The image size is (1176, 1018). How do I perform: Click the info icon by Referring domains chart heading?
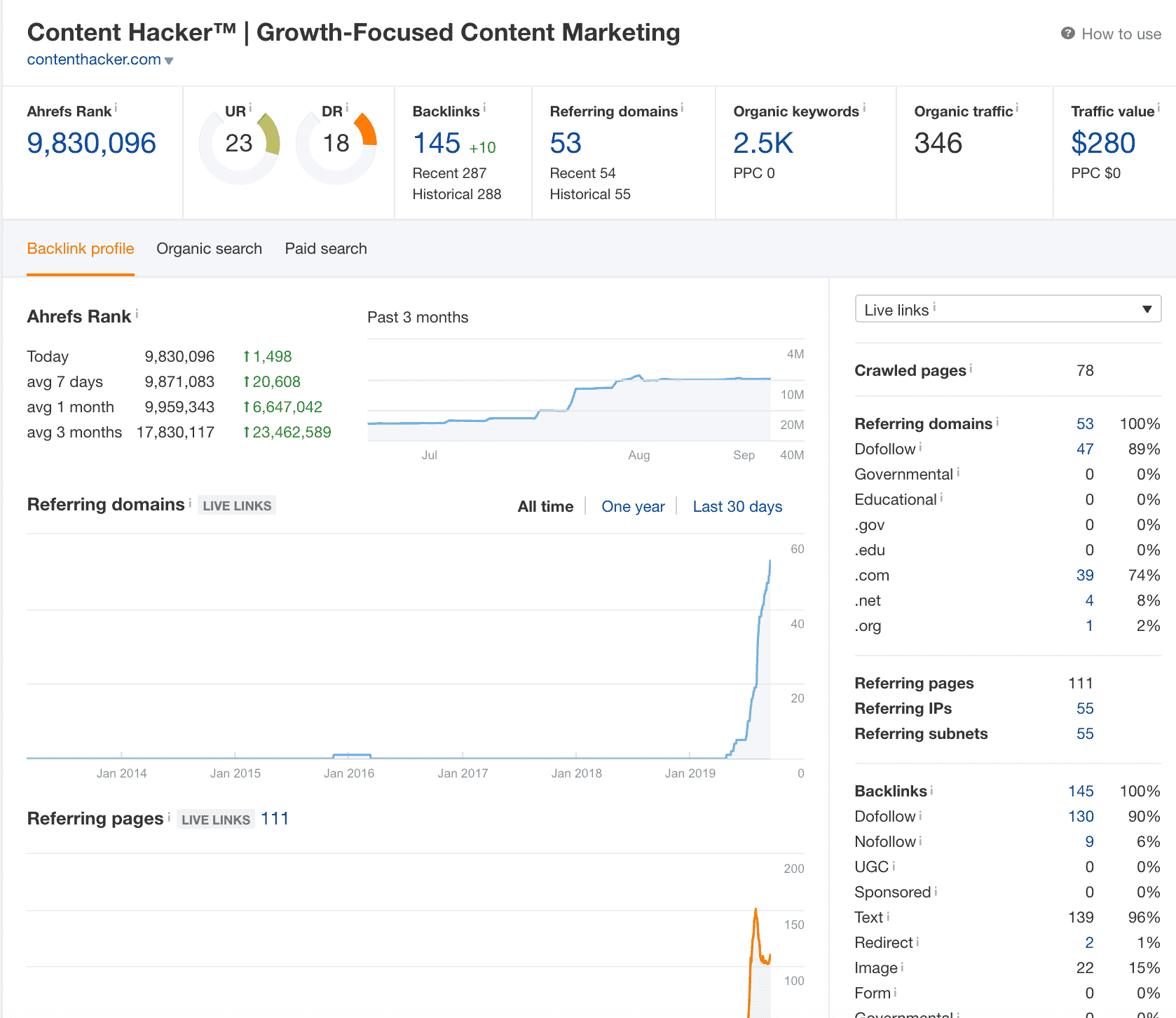pyautogui.click(x=190, y=502)
